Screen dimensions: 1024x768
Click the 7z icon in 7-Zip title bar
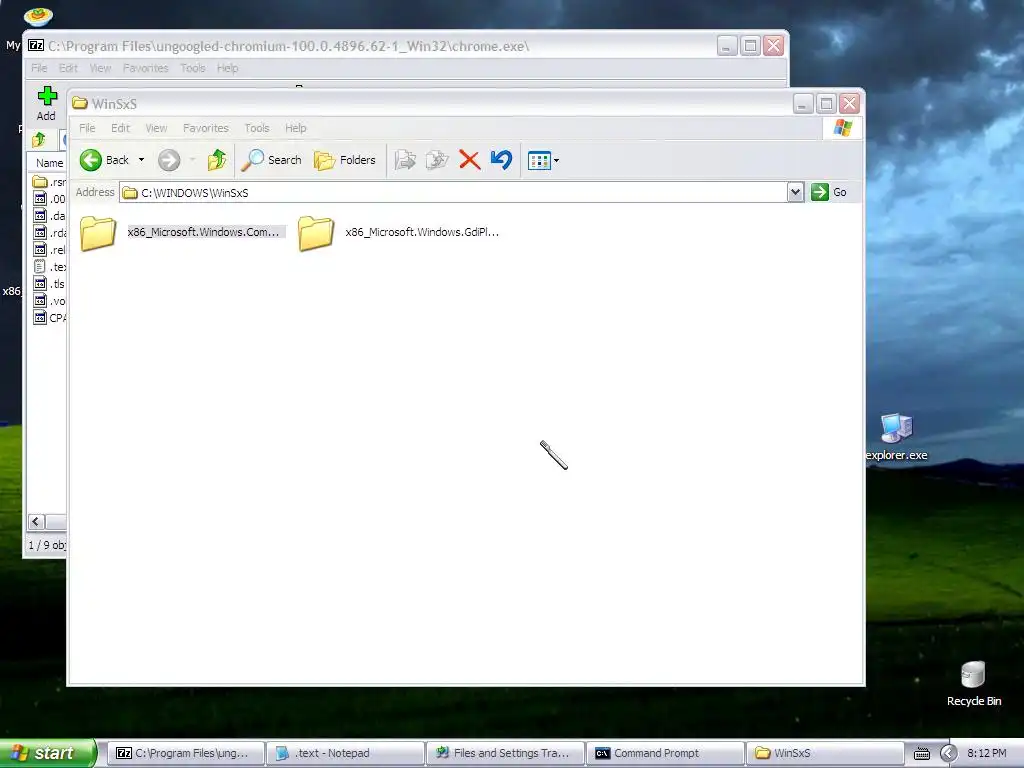tap(36, 46)
